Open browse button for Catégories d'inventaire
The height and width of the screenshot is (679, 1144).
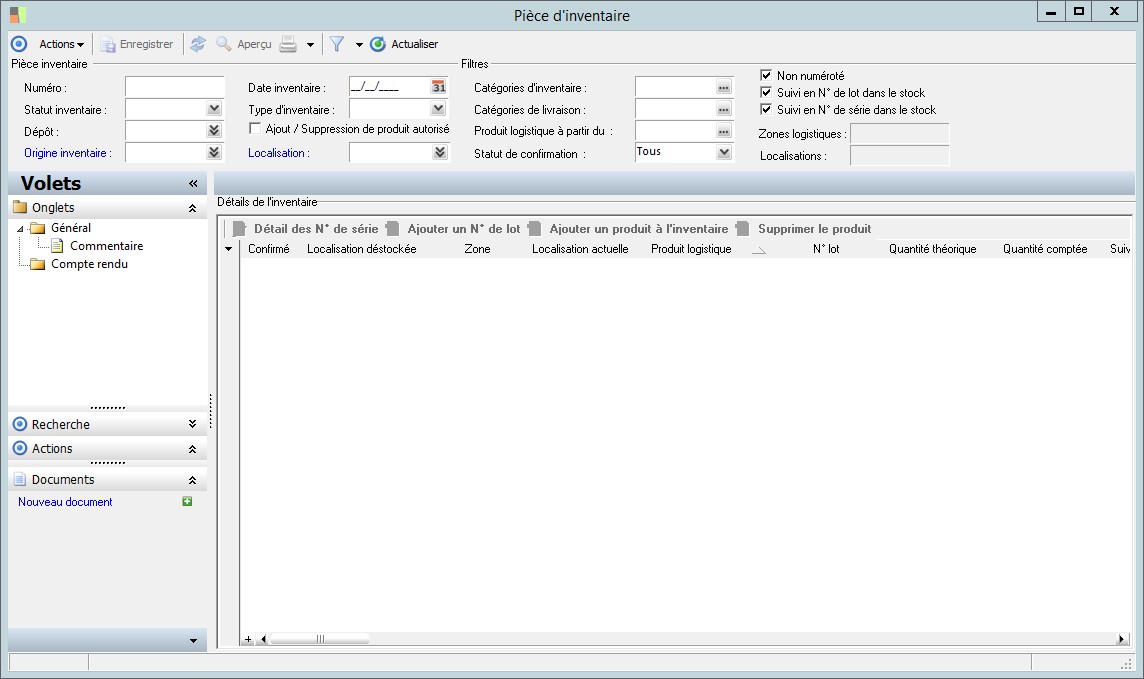click(x=723, y=88)
